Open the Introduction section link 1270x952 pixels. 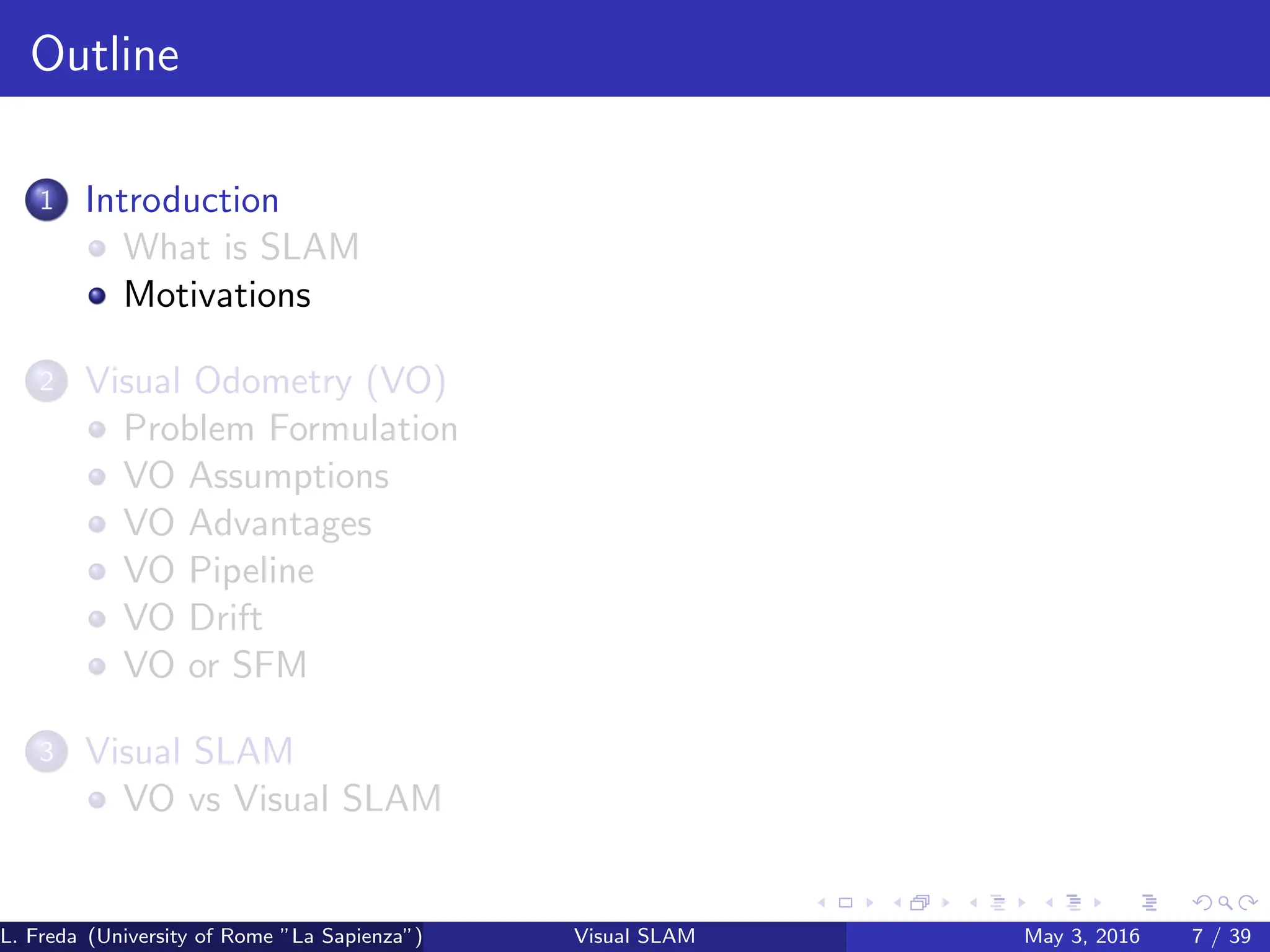(x=182, y=200)
